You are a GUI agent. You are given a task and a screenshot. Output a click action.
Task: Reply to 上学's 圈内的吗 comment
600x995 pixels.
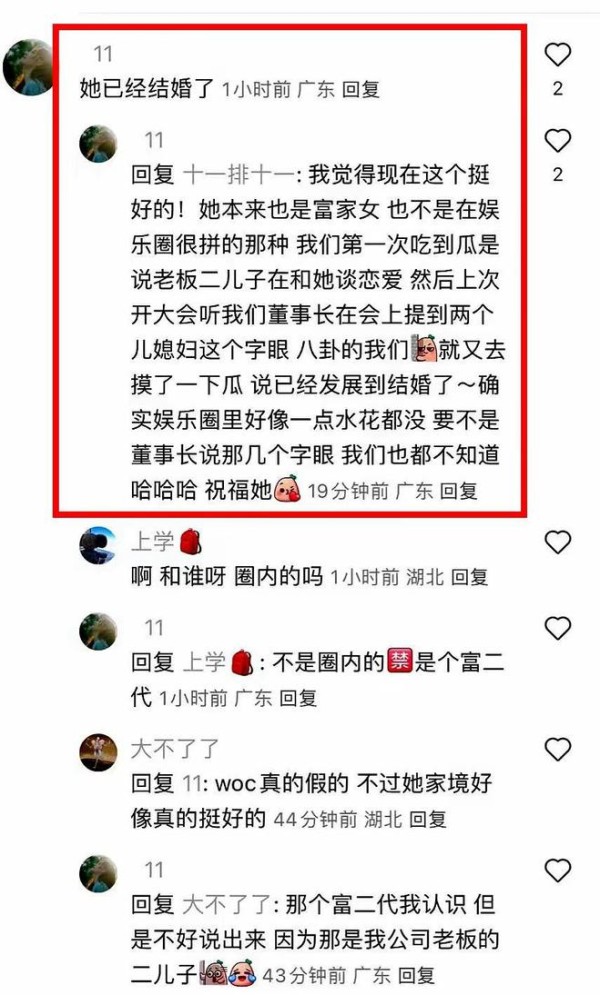click(x=469, y=577)
